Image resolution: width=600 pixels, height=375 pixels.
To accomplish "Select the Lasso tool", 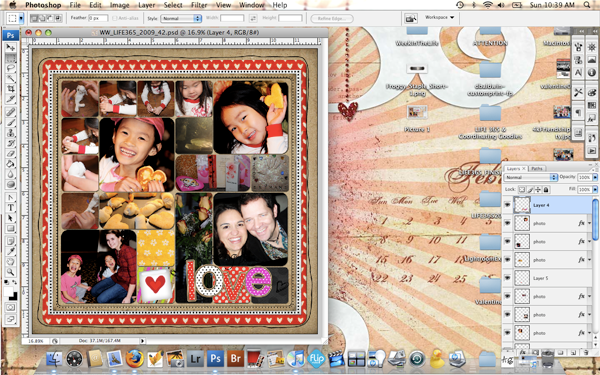I will [x=10, y=68].
